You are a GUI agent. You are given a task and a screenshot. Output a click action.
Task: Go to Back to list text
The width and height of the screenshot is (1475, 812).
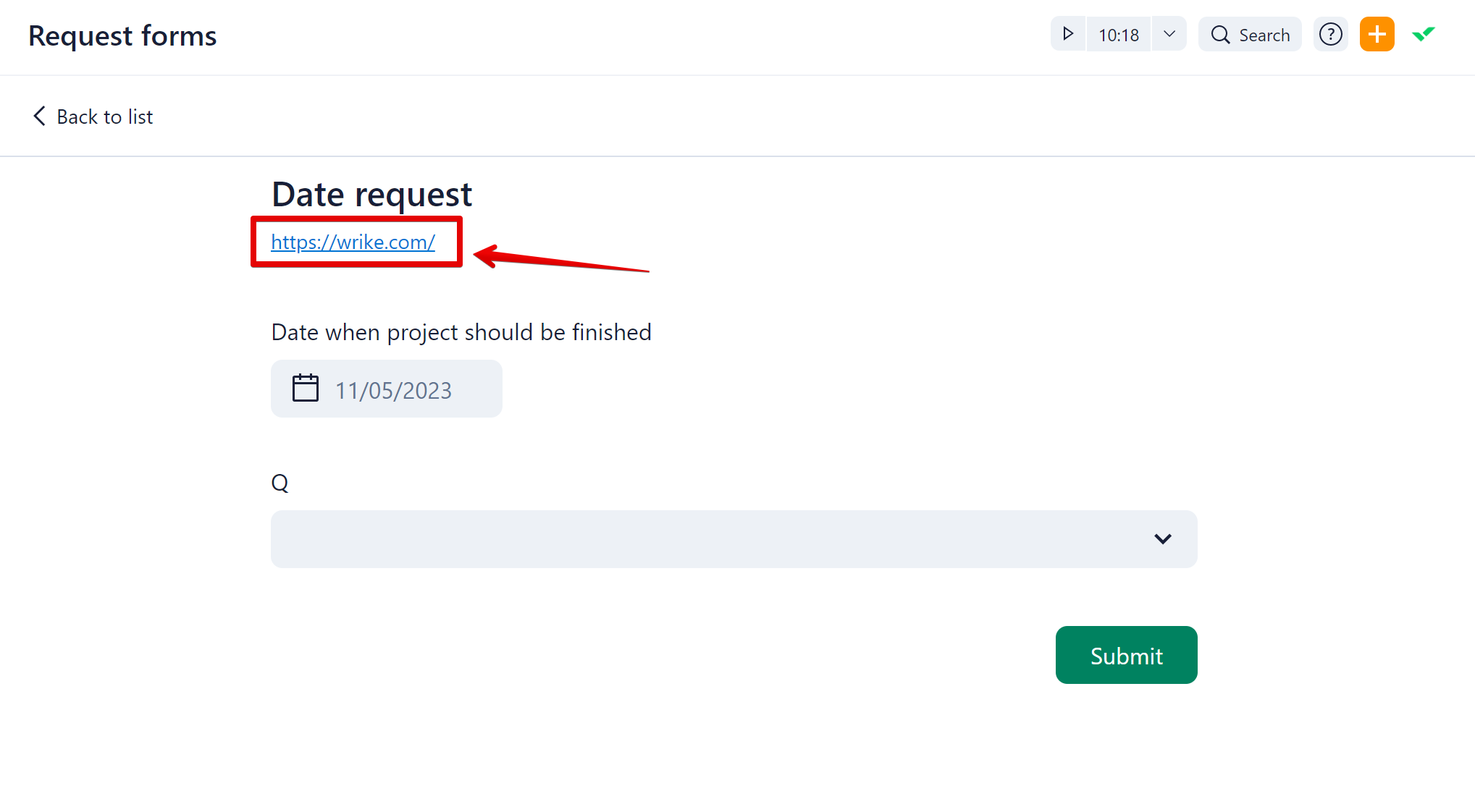pos(105,117)
